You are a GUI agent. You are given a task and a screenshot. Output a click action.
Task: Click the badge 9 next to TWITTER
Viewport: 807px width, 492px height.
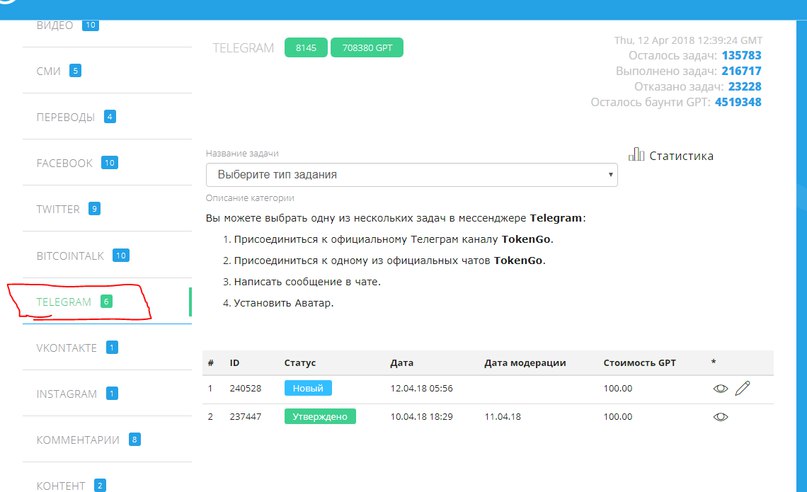[x=94, y=209]
